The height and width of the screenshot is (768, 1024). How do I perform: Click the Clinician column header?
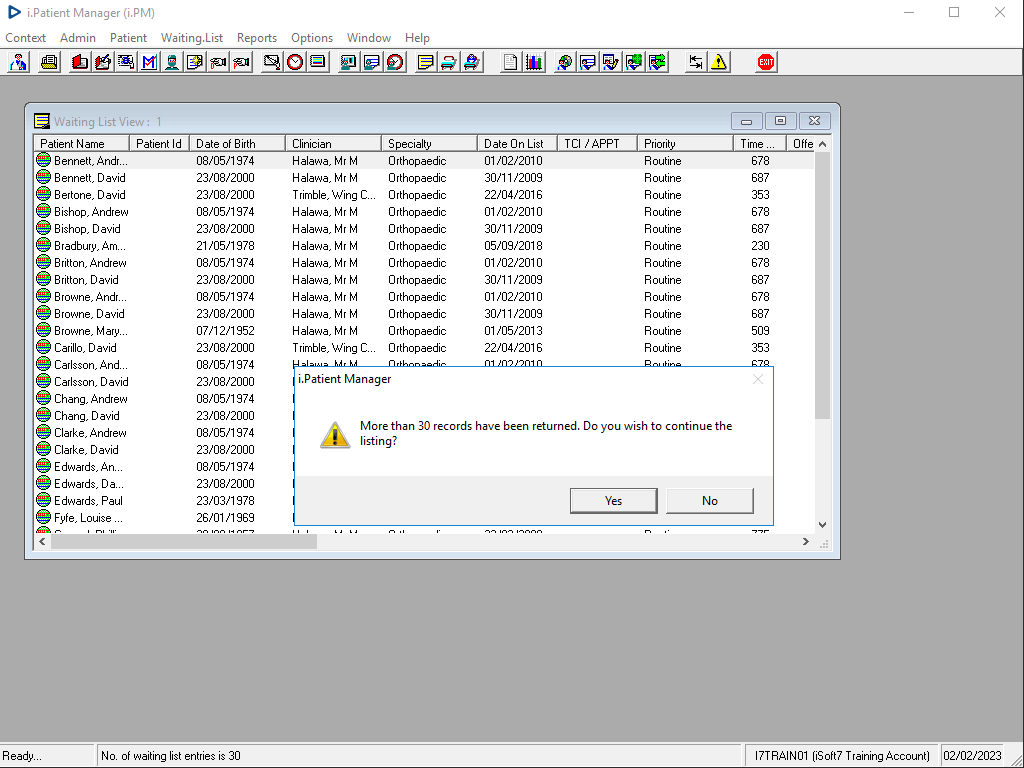pos(333,144)
